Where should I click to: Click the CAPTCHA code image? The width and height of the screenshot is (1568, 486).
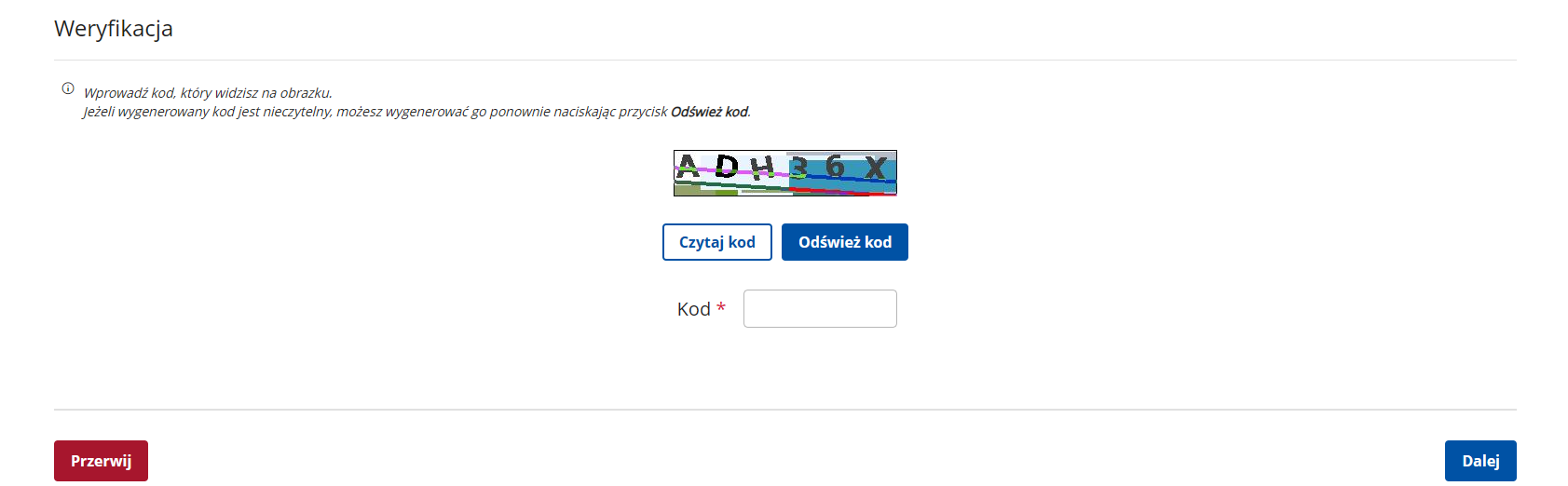tap(785, 173)
